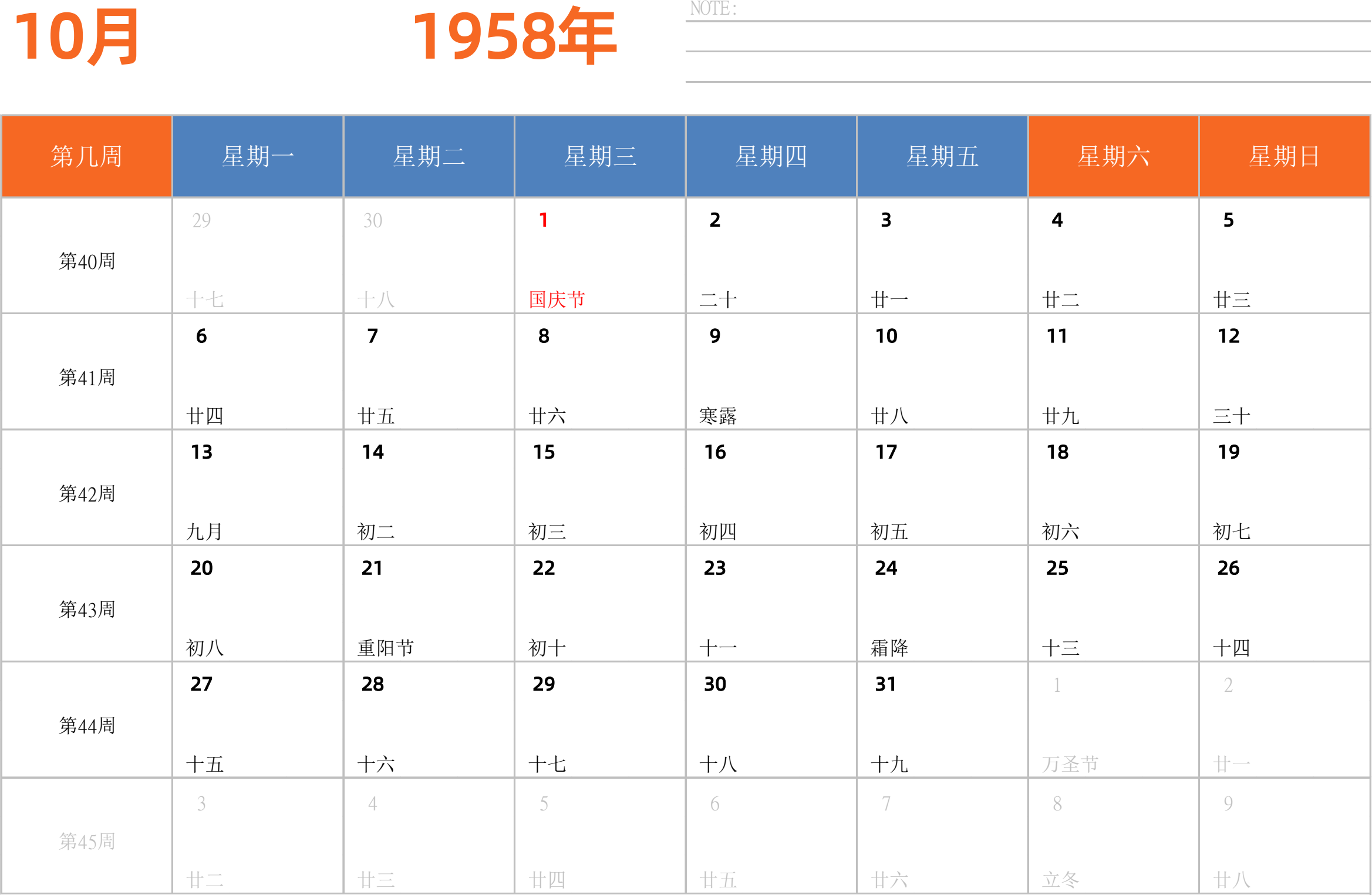
Task: Click the 三十 lunar label
Action: click(x=1232, y=416)
